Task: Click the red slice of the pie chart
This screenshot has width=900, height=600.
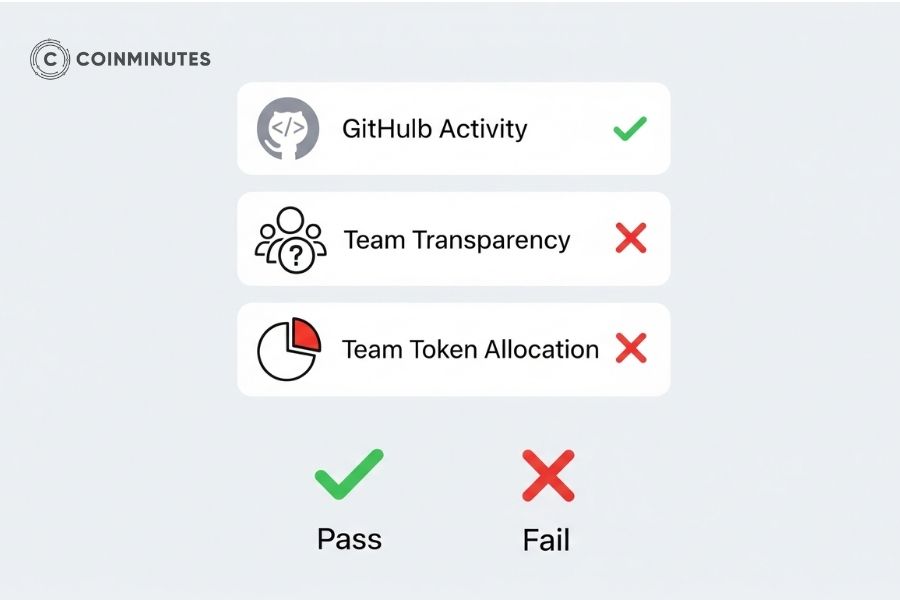Action: pos(307,334)
